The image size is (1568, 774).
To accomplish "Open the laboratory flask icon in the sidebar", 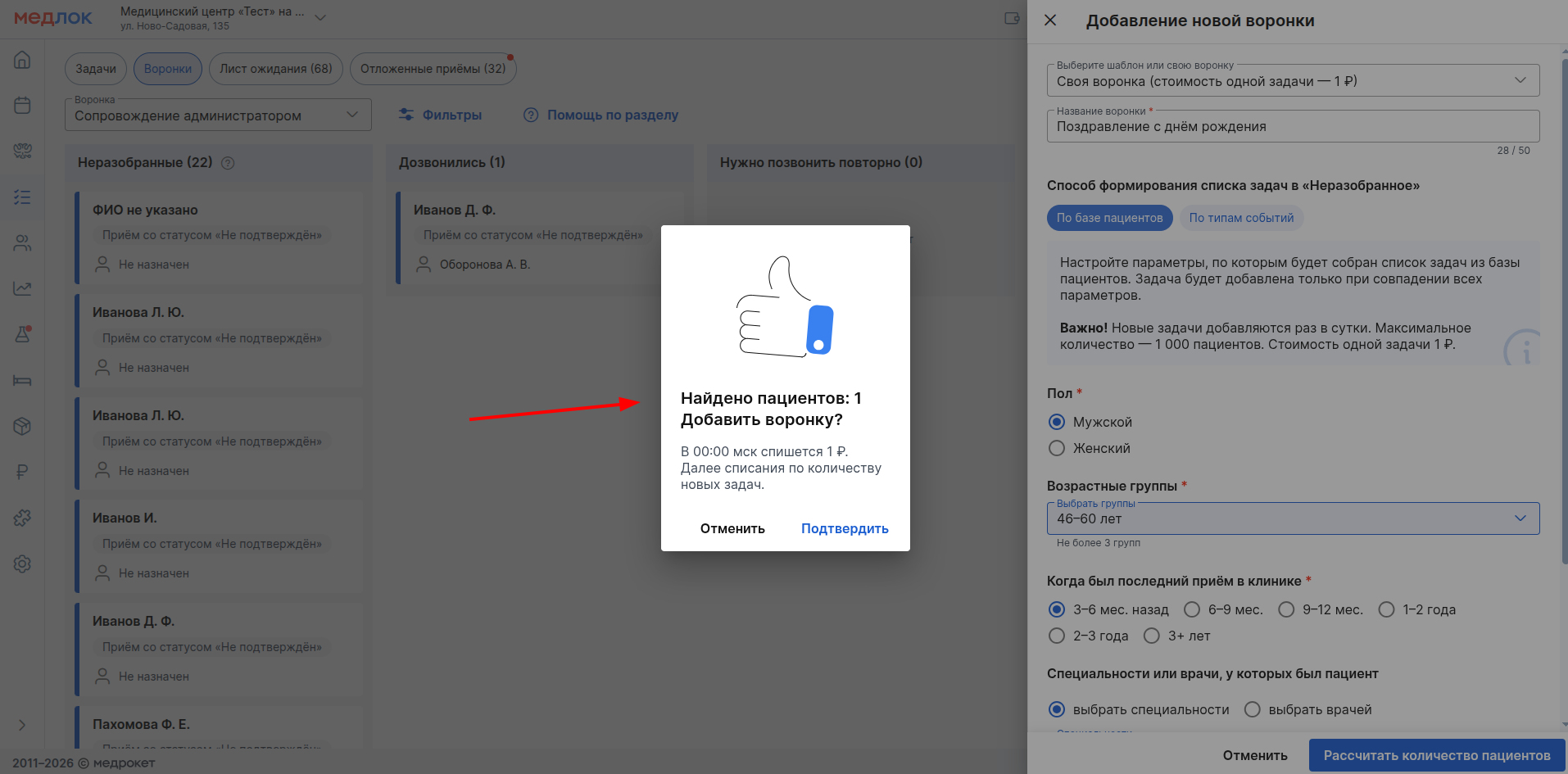I will (22, 334).
